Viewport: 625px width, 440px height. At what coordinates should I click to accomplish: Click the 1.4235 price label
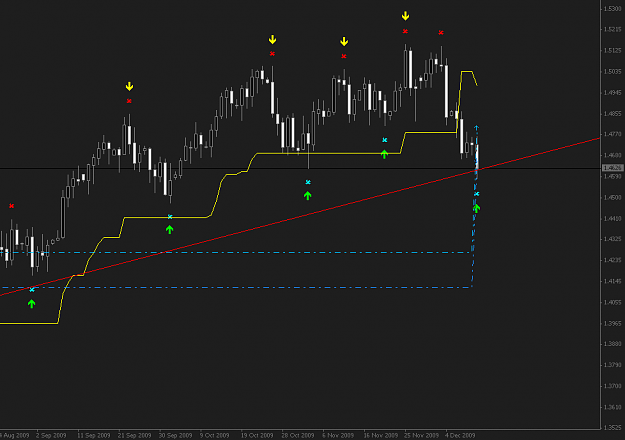[x=612, y=260]
